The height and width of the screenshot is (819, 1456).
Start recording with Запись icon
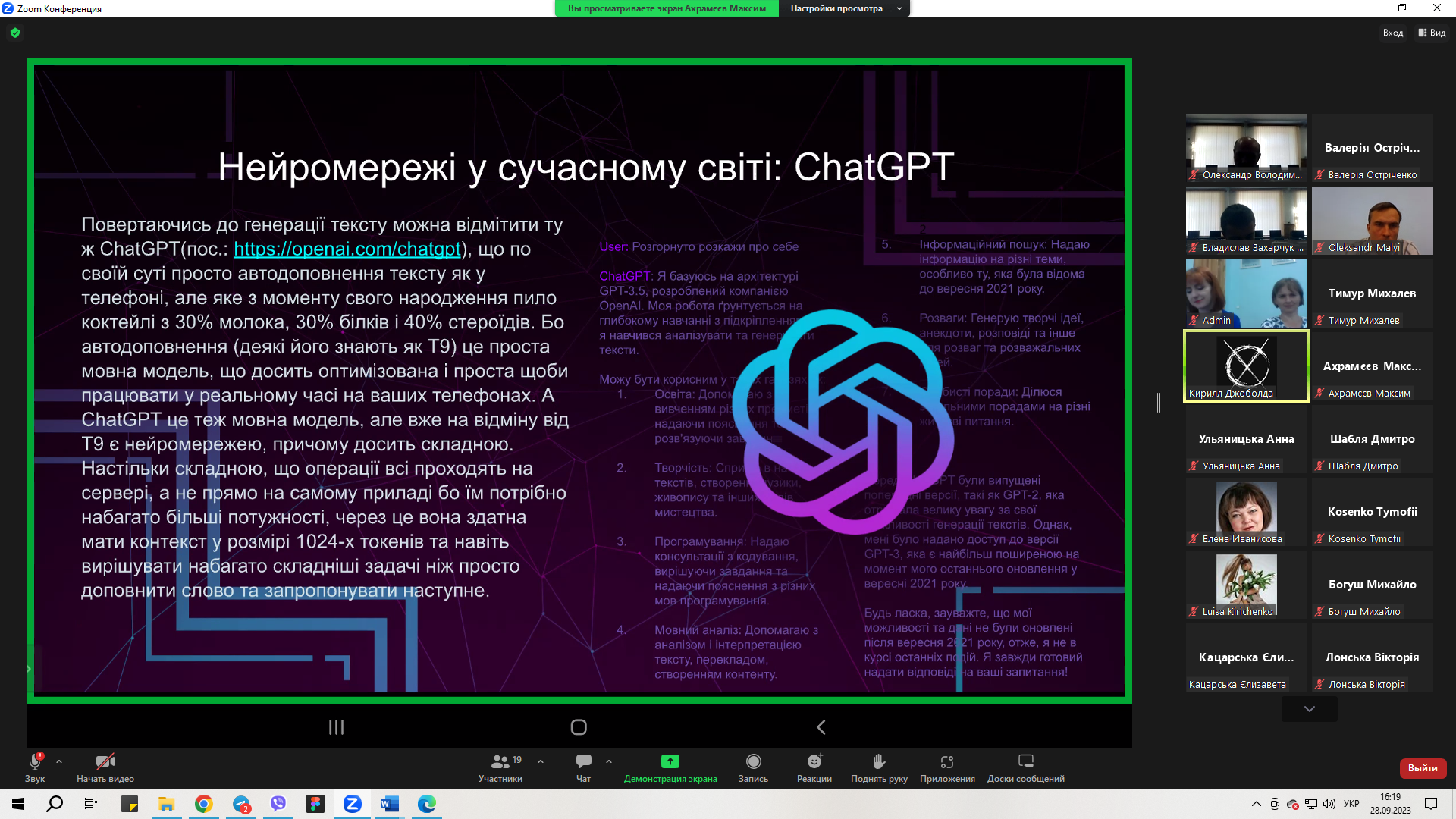[x=753, y=761]
